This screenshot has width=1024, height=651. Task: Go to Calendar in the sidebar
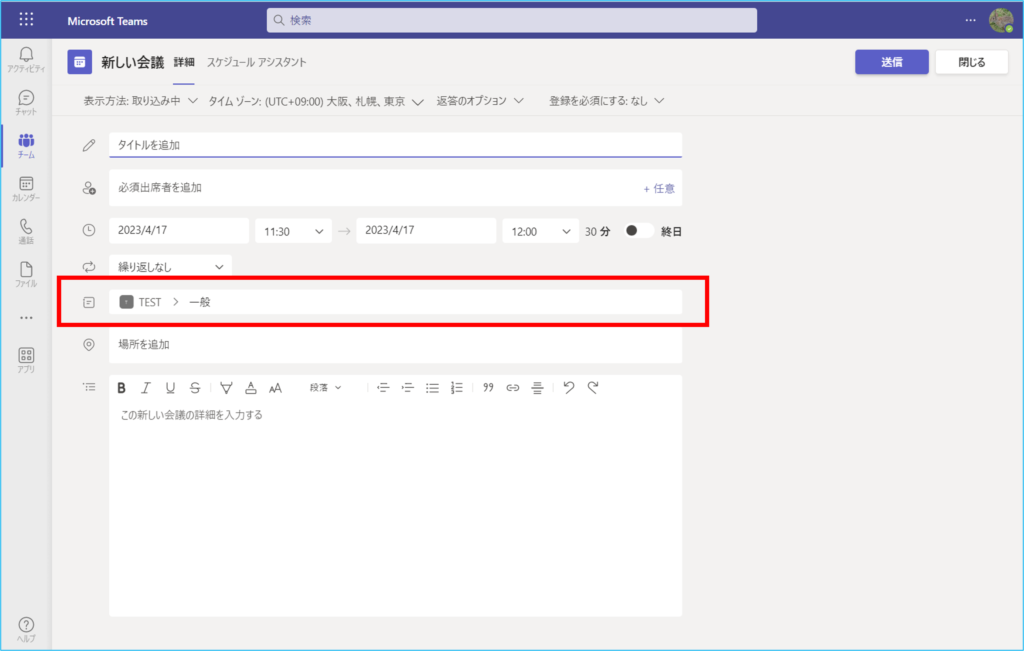pos(26,188)
